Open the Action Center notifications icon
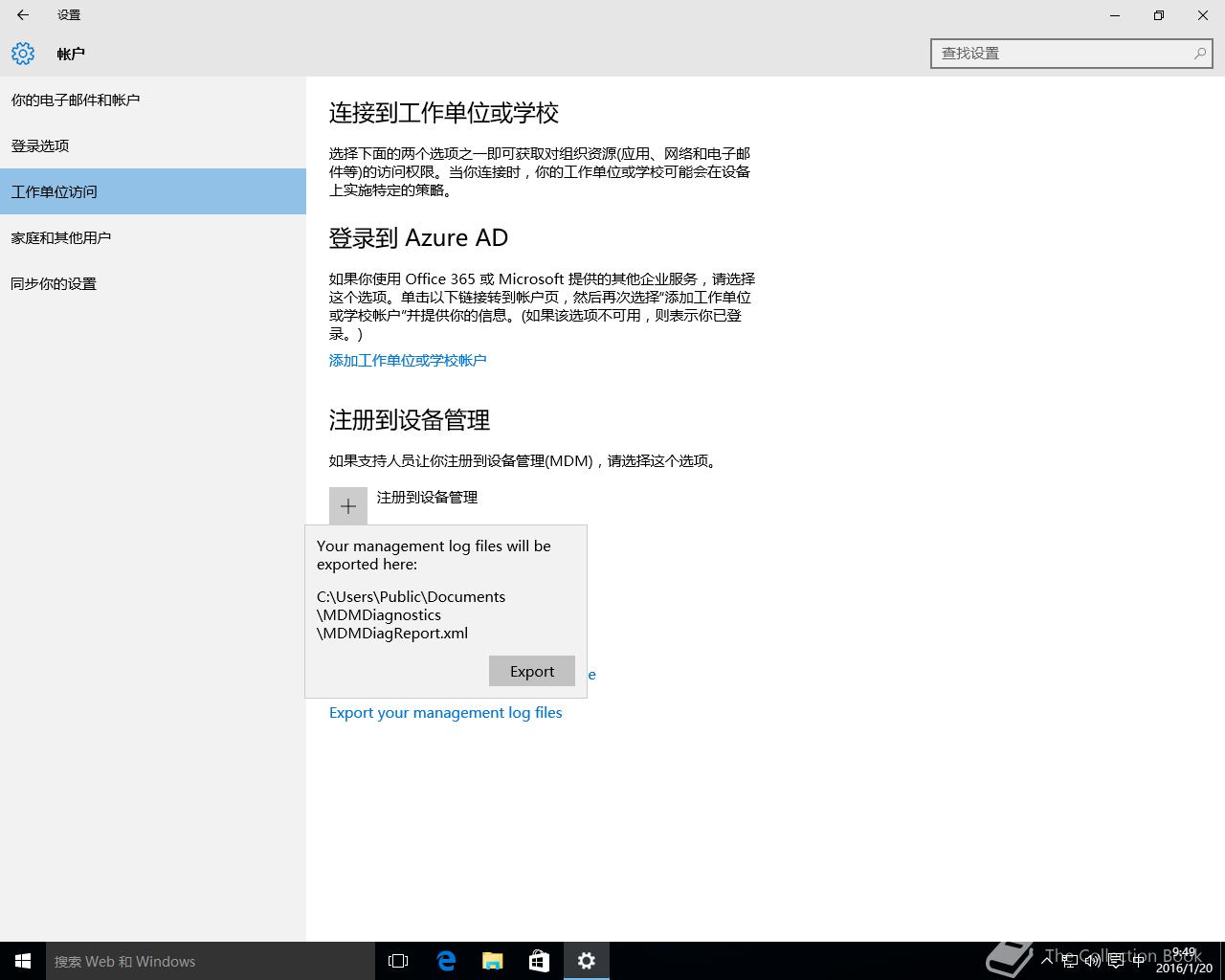1225x980 pixels. pos(1116,961)
